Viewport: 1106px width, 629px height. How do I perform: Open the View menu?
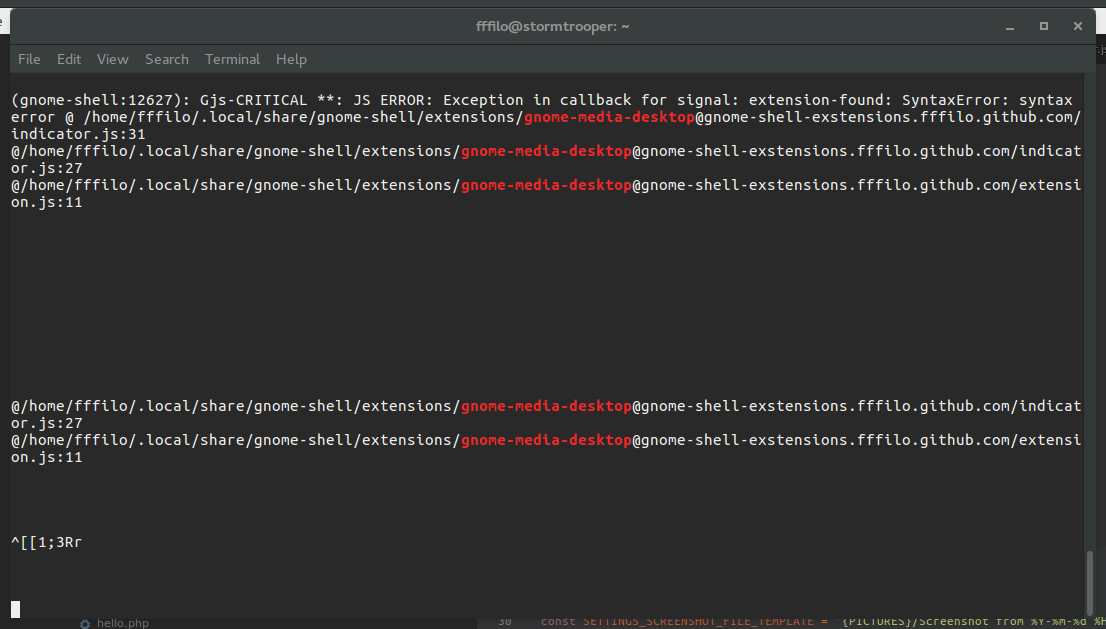pyautogui.click(x=113, y=59)
